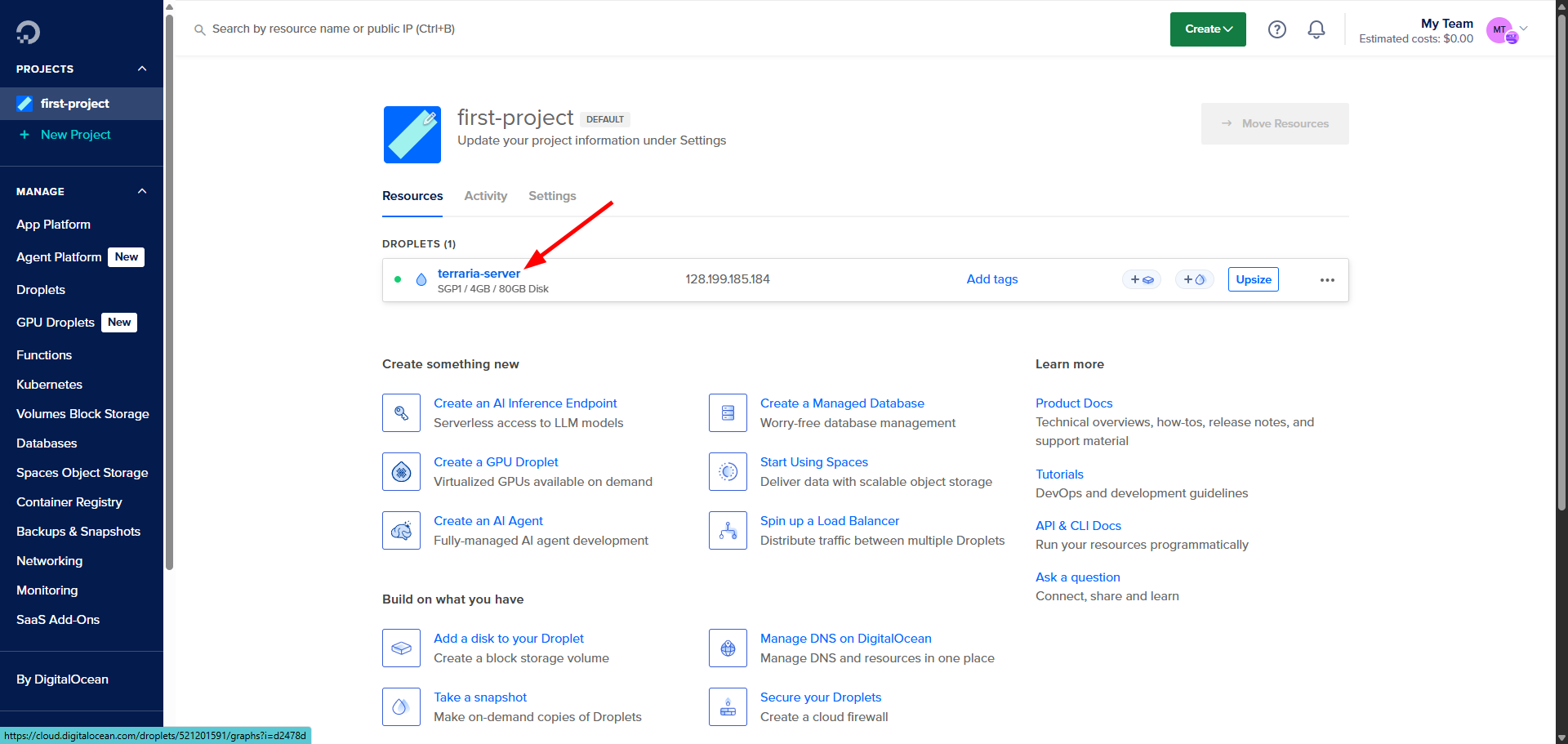Open the Settings tab

coord(551,196)
